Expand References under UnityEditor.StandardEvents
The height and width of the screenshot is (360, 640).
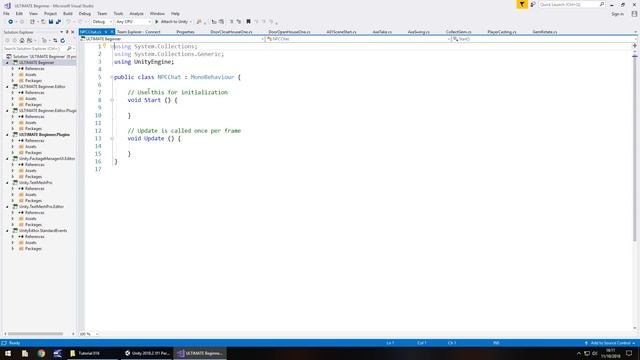tap(13, 236)
